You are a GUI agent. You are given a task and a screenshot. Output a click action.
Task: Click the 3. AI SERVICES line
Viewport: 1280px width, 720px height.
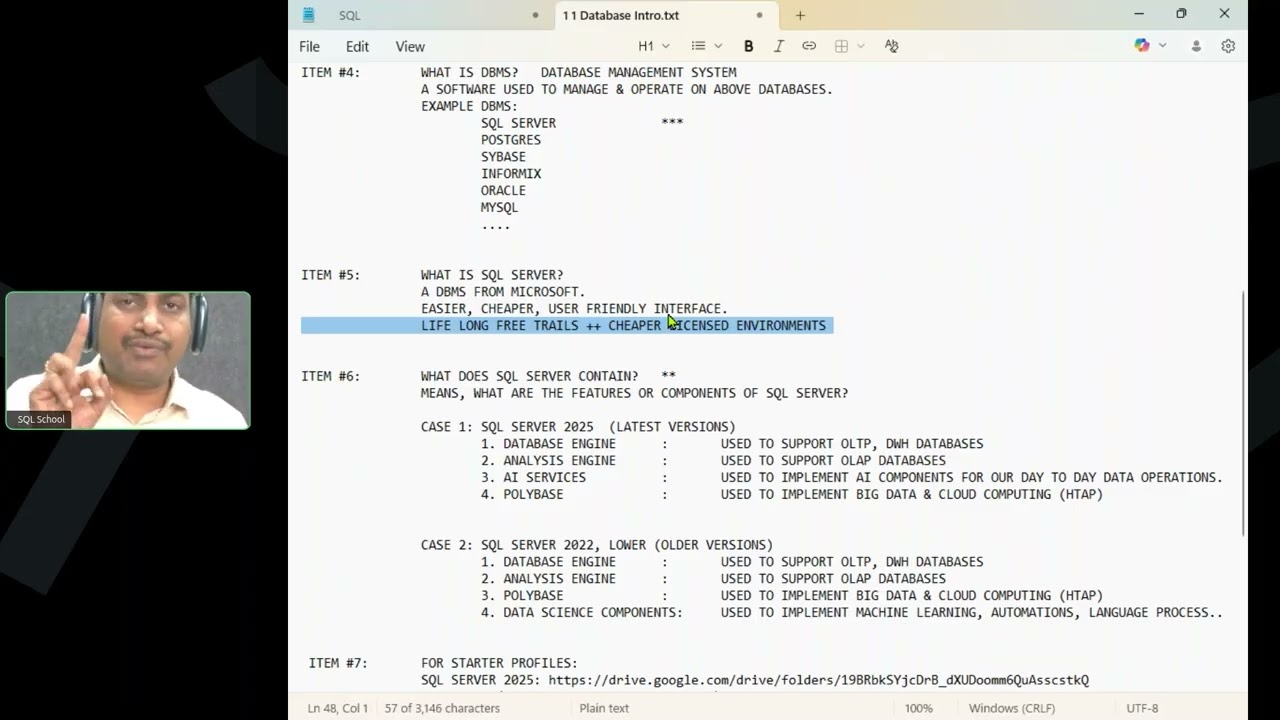point(852,477)
